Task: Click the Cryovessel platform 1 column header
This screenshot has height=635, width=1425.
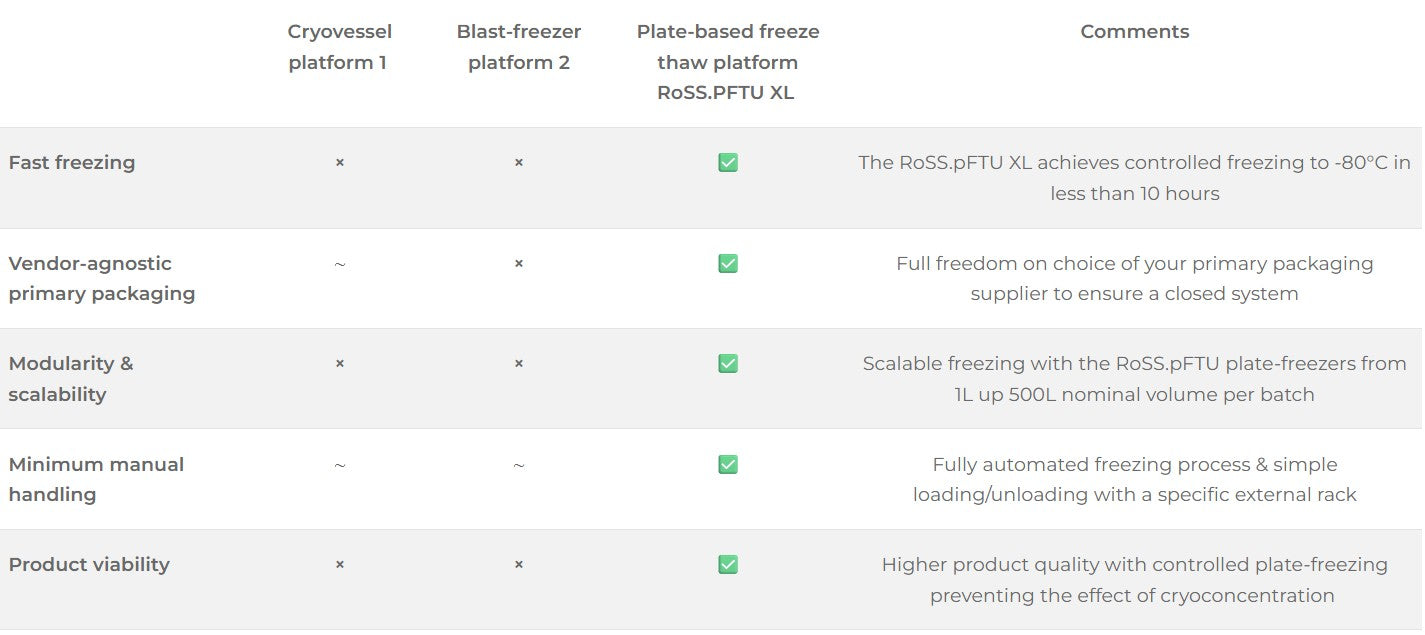Action: (338, 47)
